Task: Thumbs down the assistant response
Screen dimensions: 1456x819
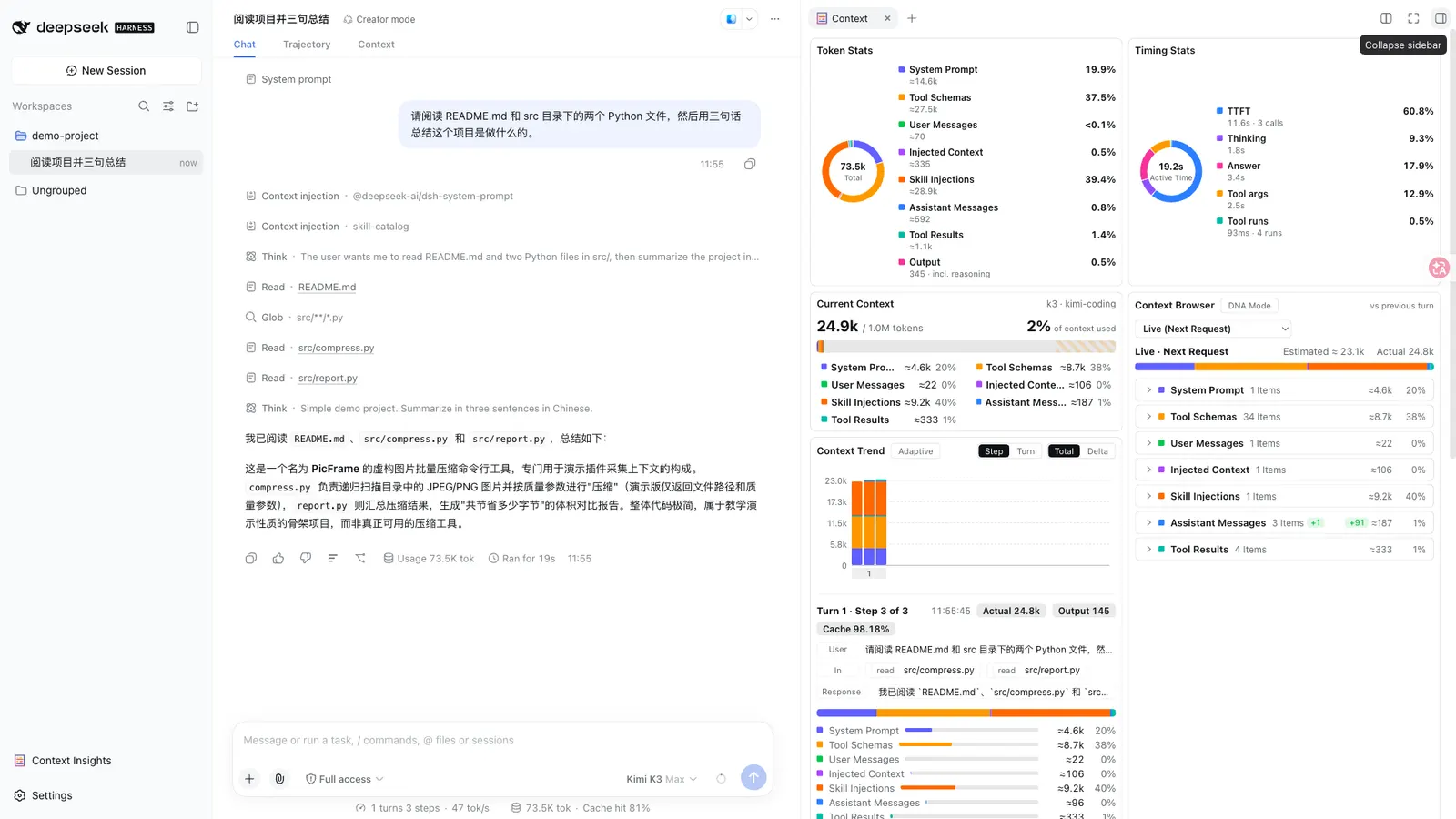Action: coord(306,559)
